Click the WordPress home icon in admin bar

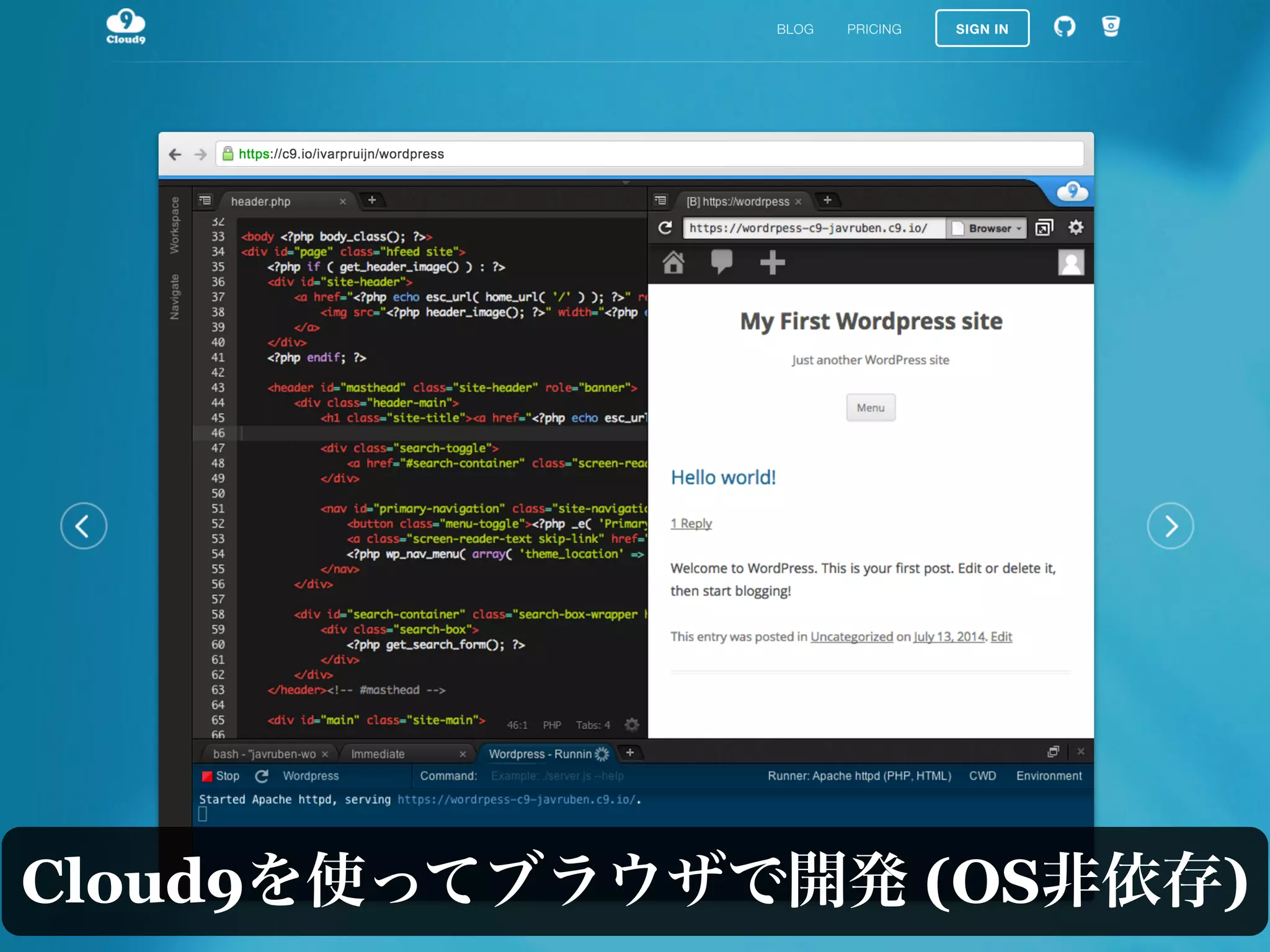coord(673,263)
